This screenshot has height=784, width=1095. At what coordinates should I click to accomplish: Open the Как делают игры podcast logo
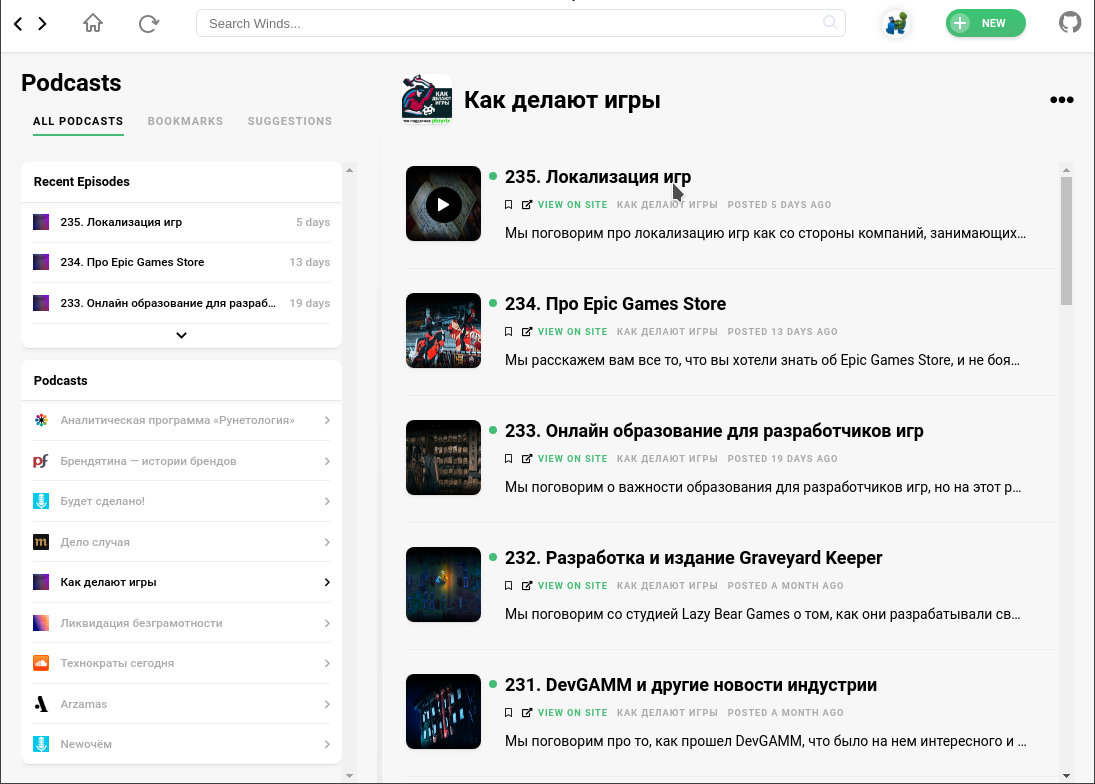tap(427, 100)
